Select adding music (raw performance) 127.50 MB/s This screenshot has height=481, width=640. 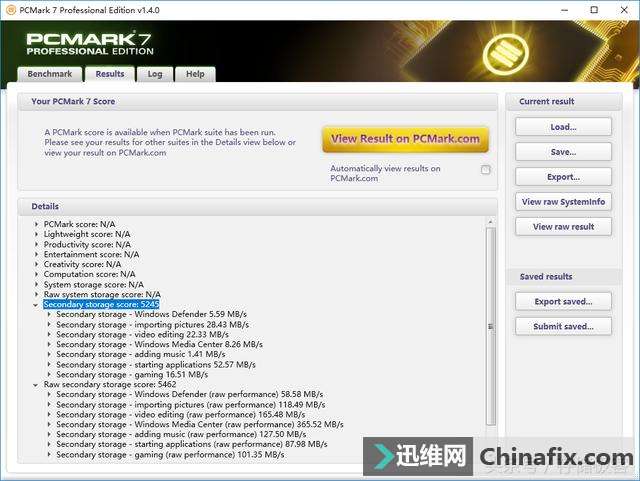pos(181,434)
